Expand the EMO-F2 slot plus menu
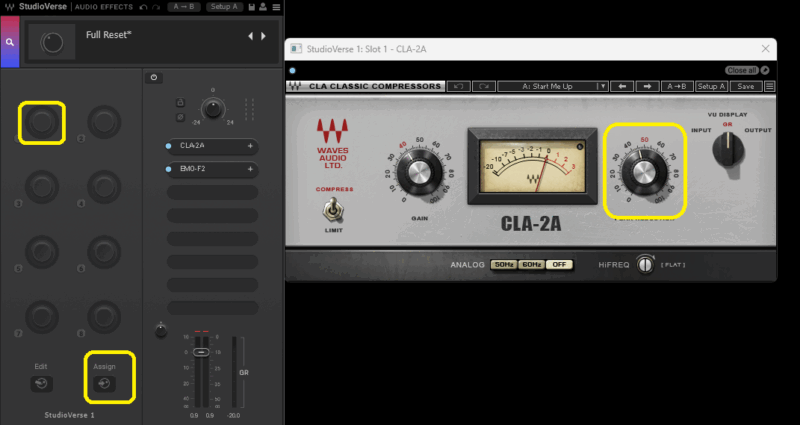This screenshot has width=800, height=425. click(250, 169)
